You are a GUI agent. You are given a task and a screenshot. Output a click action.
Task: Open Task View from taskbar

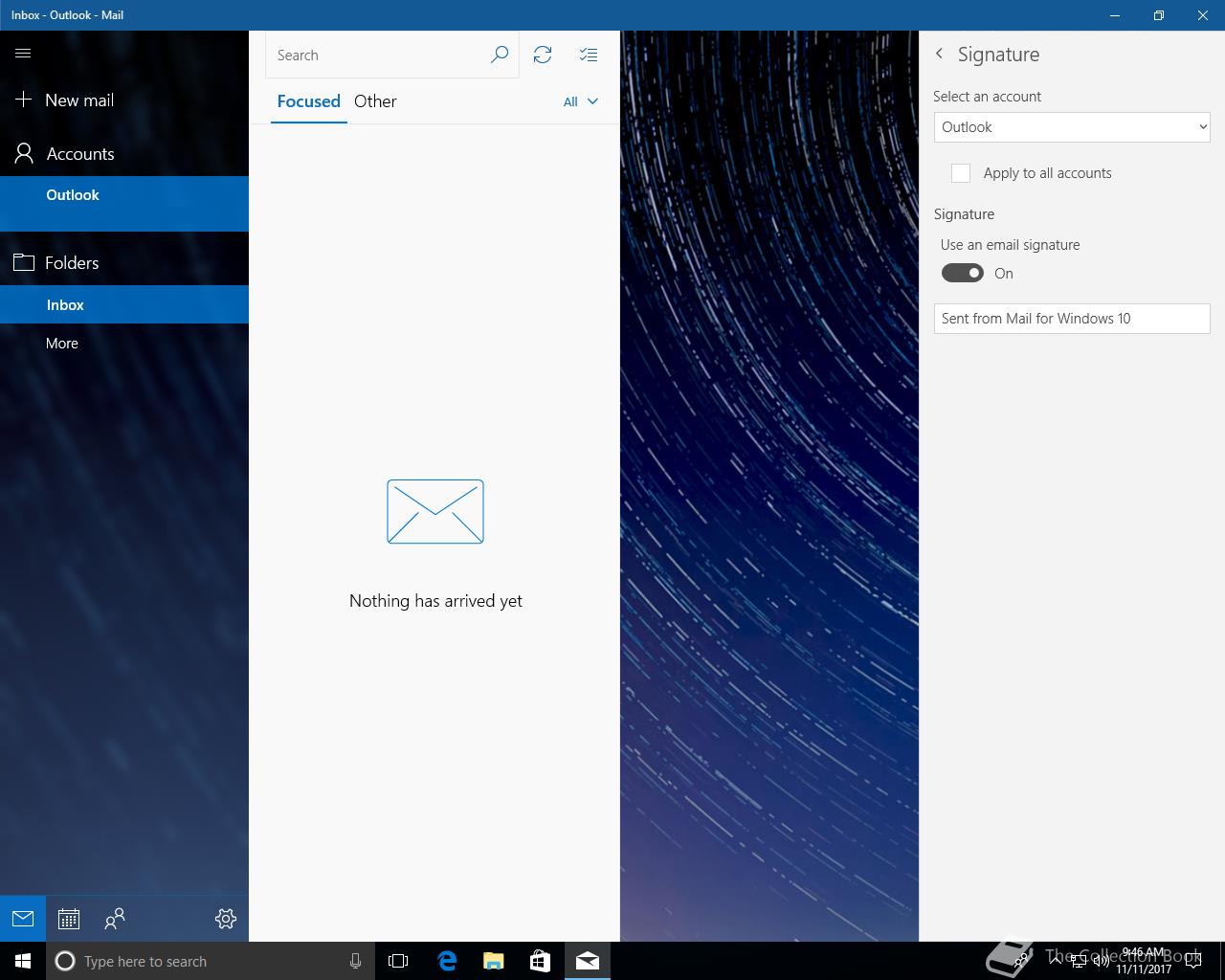pyautogui.click(x=398, y=961)
